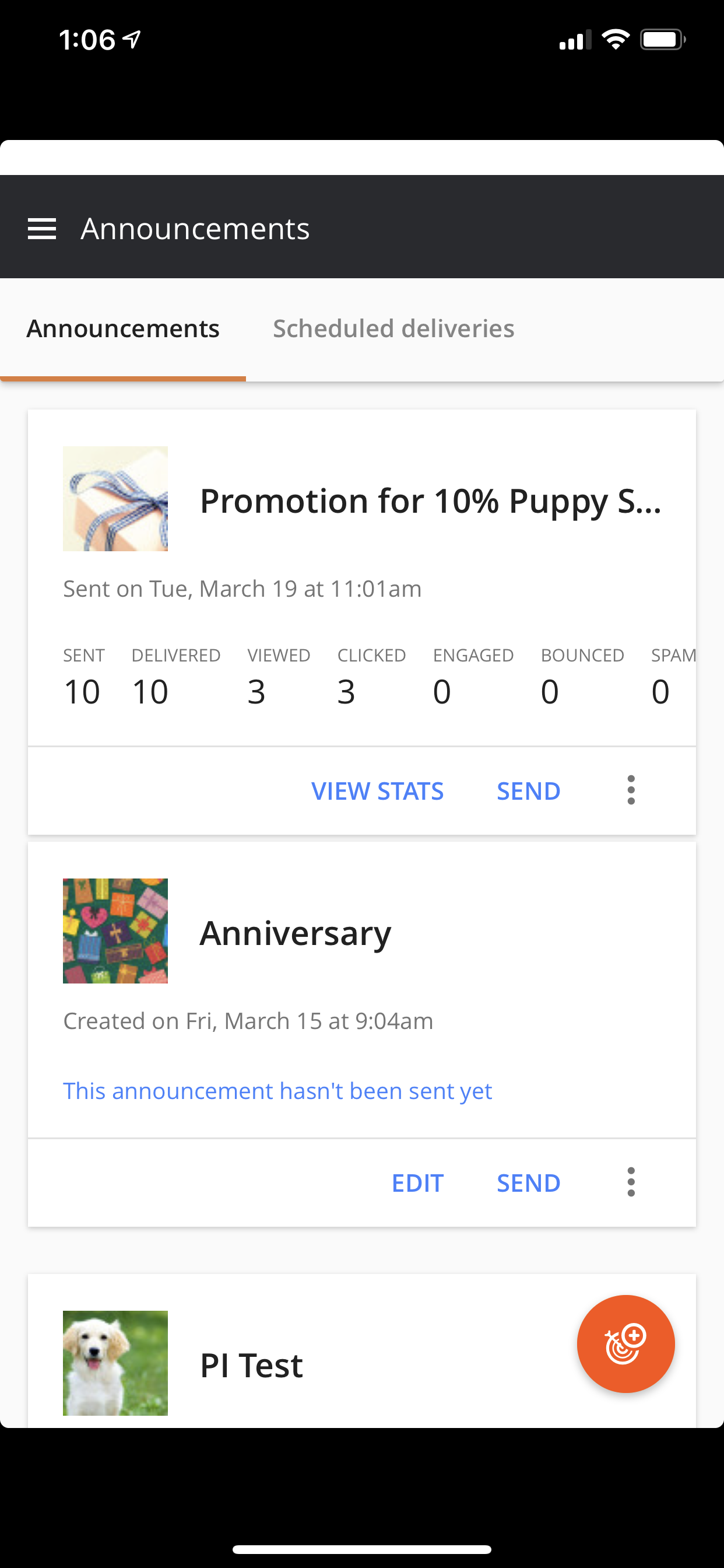
Task: Tap the cellular signal bars icon
Action: coord(575,40)
